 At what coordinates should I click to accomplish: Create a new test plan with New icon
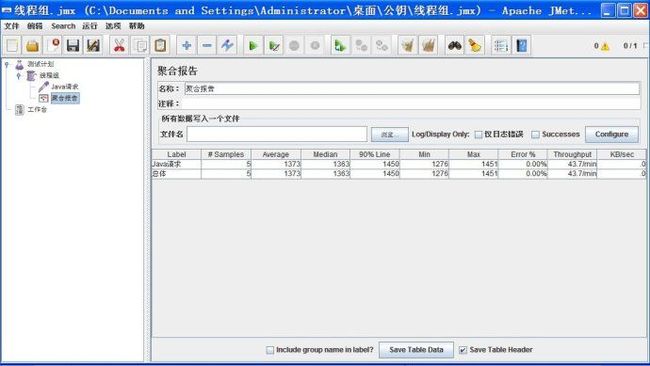click(x=12, y=46)
